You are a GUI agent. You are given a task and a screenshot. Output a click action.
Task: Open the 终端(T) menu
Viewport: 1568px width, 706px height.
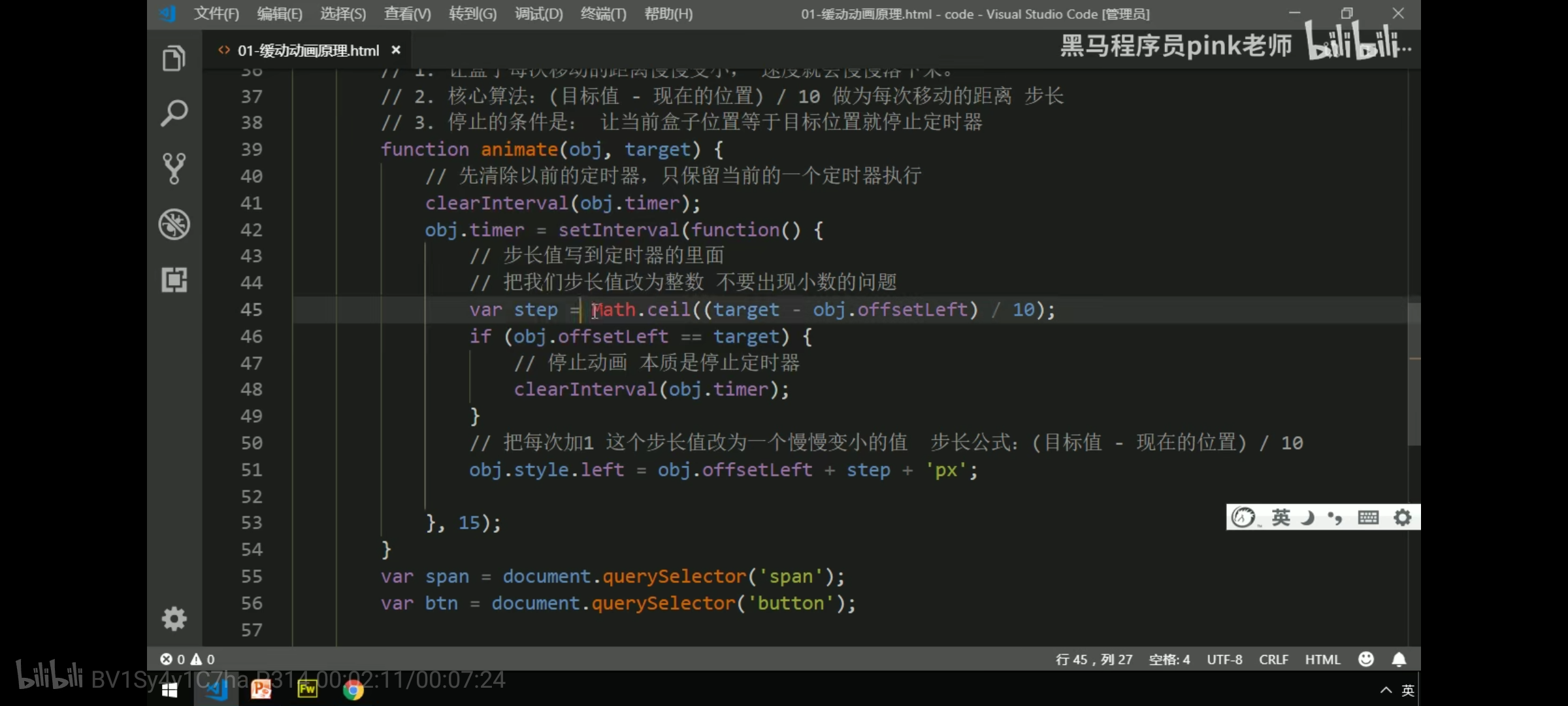[x=603, y=14]
